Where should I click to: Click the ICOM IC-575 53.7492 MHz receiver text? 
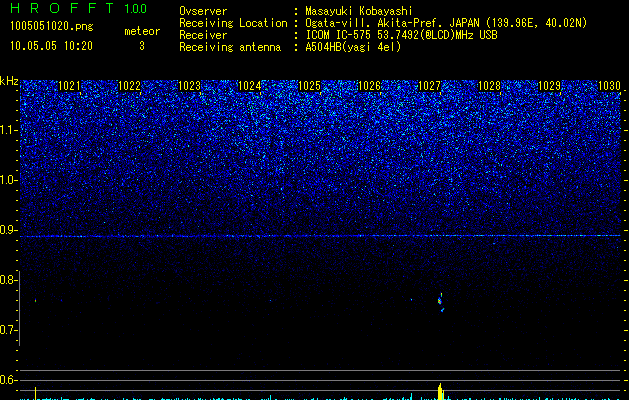point(401,35)
